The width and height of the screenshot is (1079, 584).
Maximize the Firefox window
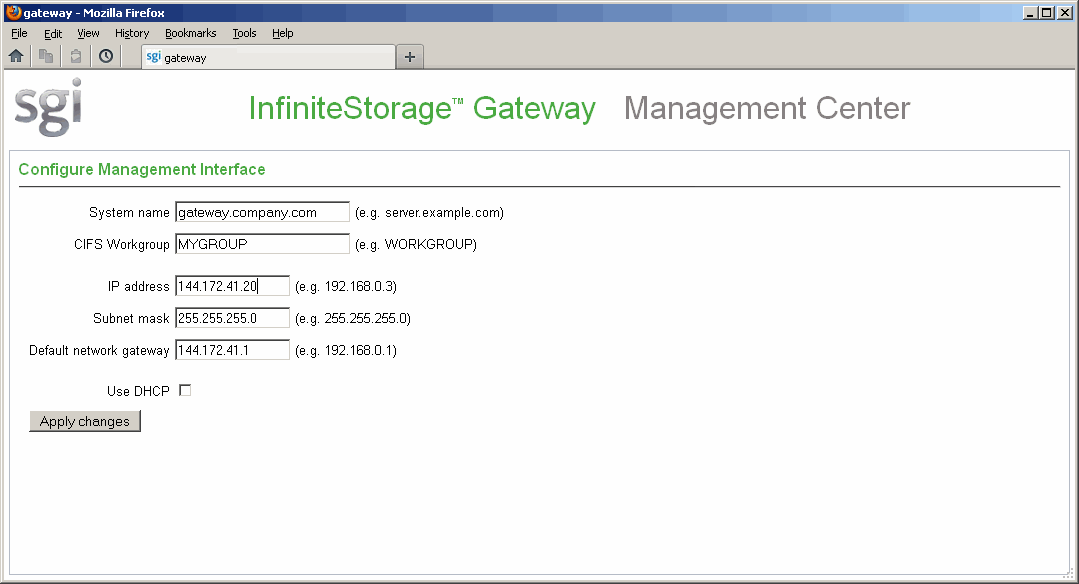(x=1047, y=12)
